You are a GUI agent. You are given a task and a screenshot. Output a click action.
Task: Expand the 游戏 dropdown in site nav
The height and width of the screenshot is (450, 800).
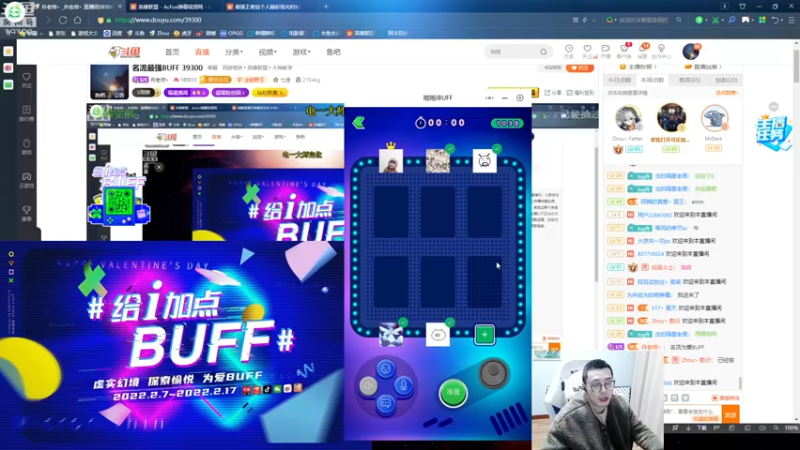[301, 52]
